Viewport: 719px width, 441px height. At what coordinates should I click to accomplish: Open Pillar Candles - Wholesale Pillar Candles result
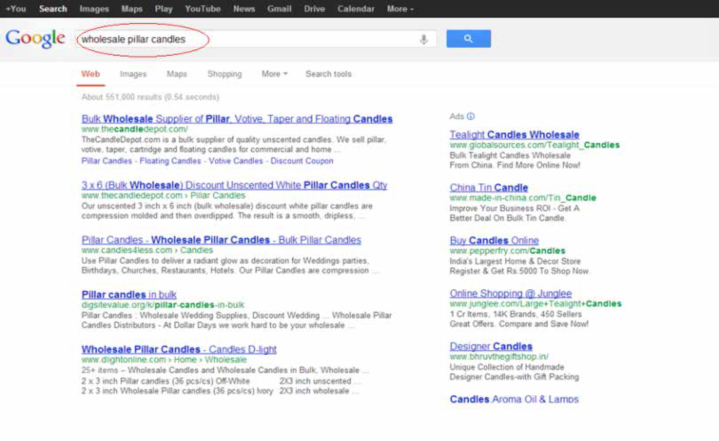click(x=221, y=240)
